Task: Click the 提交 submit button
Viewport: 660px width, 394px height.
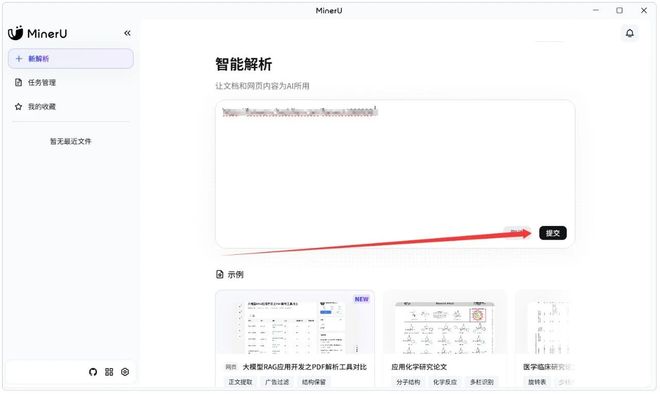Action: click(553, 233)
